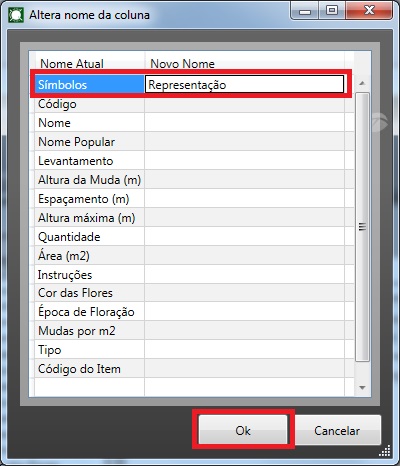Click the Representação text input field
The width and height of the screenshot is (400, 466).
pyautogui.click(x=244, y=84)
